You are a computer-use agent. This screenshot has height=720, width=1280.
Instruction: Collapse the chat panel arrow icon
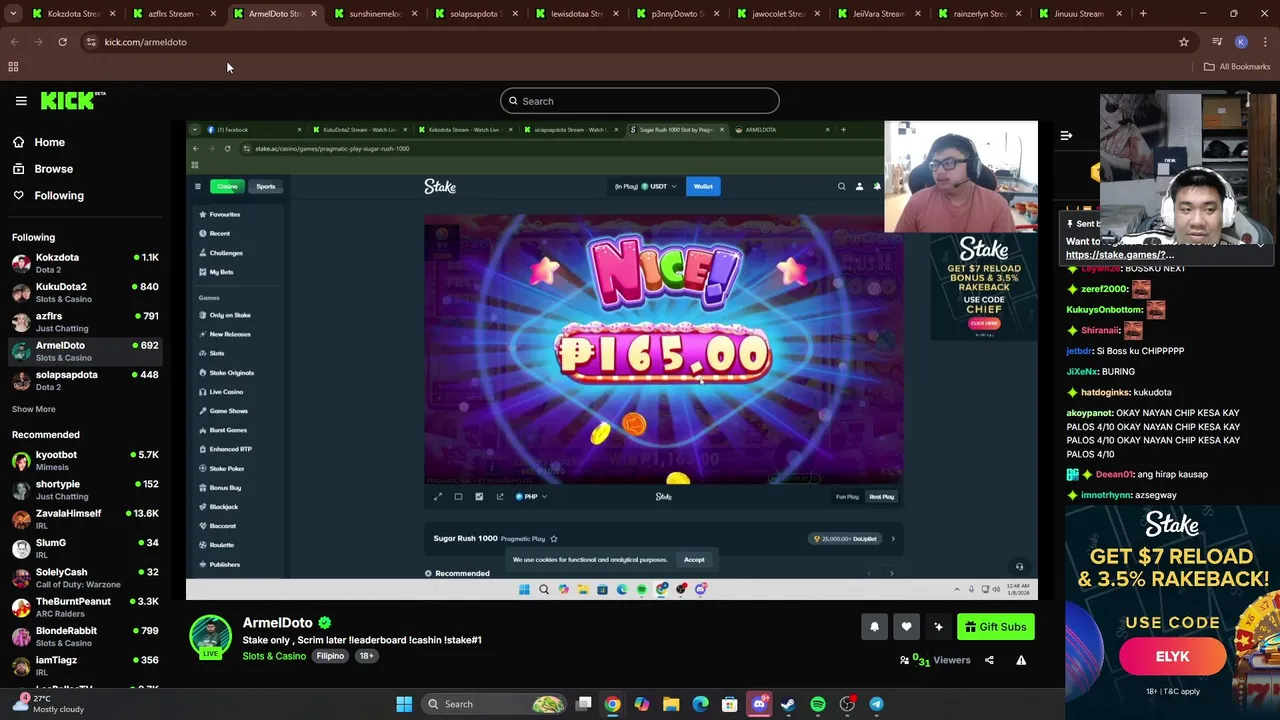click(x=1066, y=135)
